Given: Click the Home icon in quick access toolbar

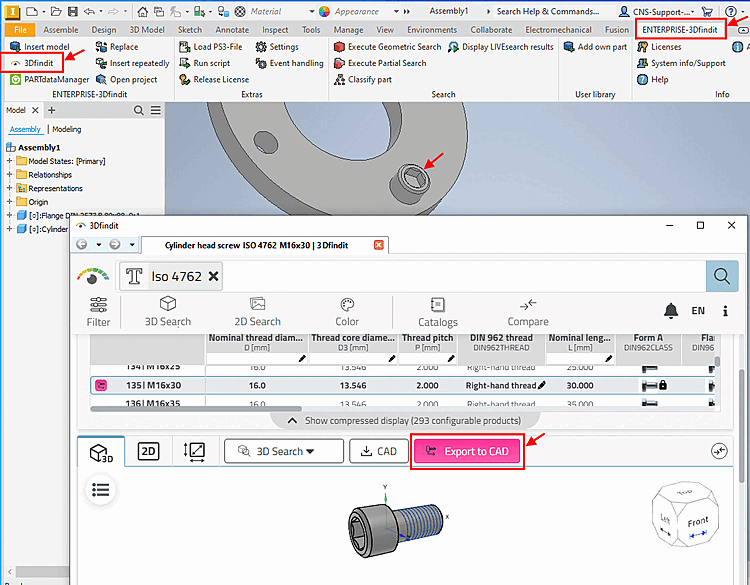Looking at the screenshot, I should click(143, 11).
